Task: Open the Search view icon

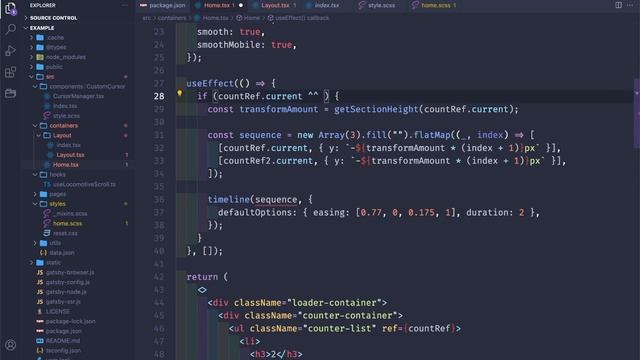Action: coord(11,29)
